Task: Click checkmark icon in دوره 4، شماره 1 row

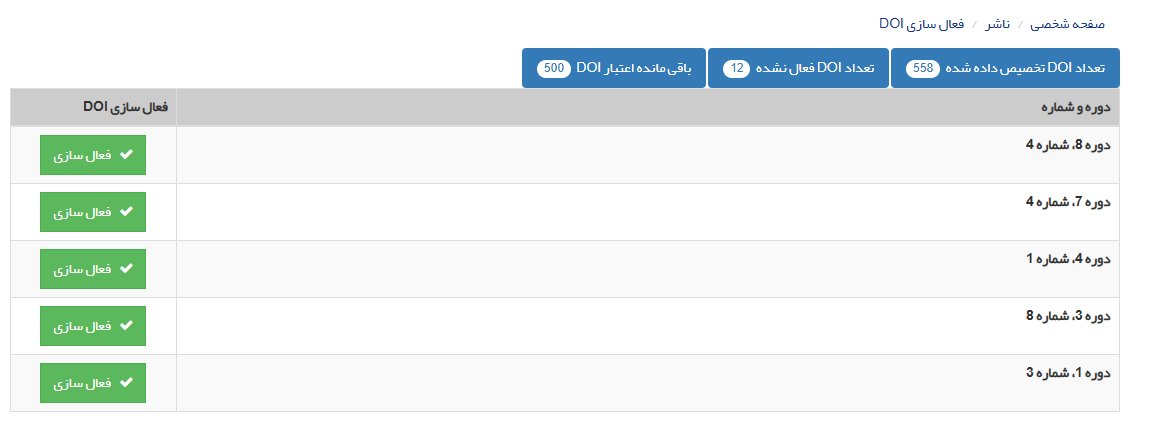Action: pyautogui.click(x=126, y=269)
